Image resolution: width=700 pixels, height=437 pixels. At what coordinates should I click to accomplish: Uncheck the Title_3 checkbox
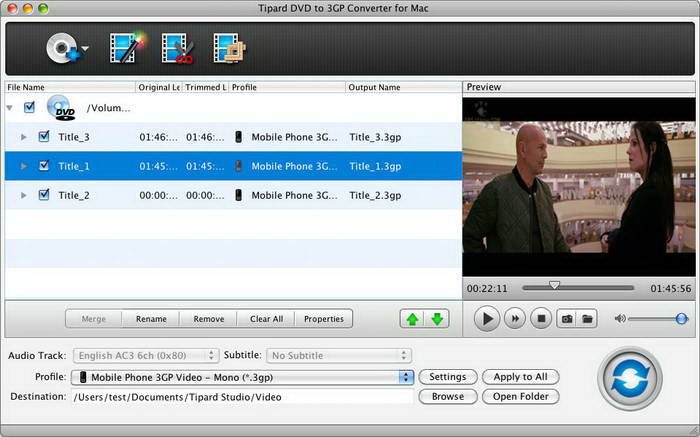pyautogui.click(x=44, y=136)
